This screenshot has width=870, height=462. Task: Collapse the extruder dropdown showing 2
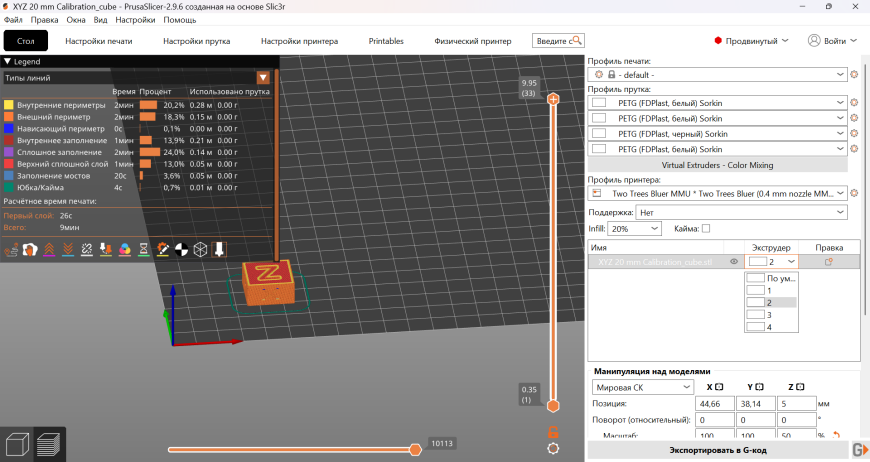tap(771, 262)
